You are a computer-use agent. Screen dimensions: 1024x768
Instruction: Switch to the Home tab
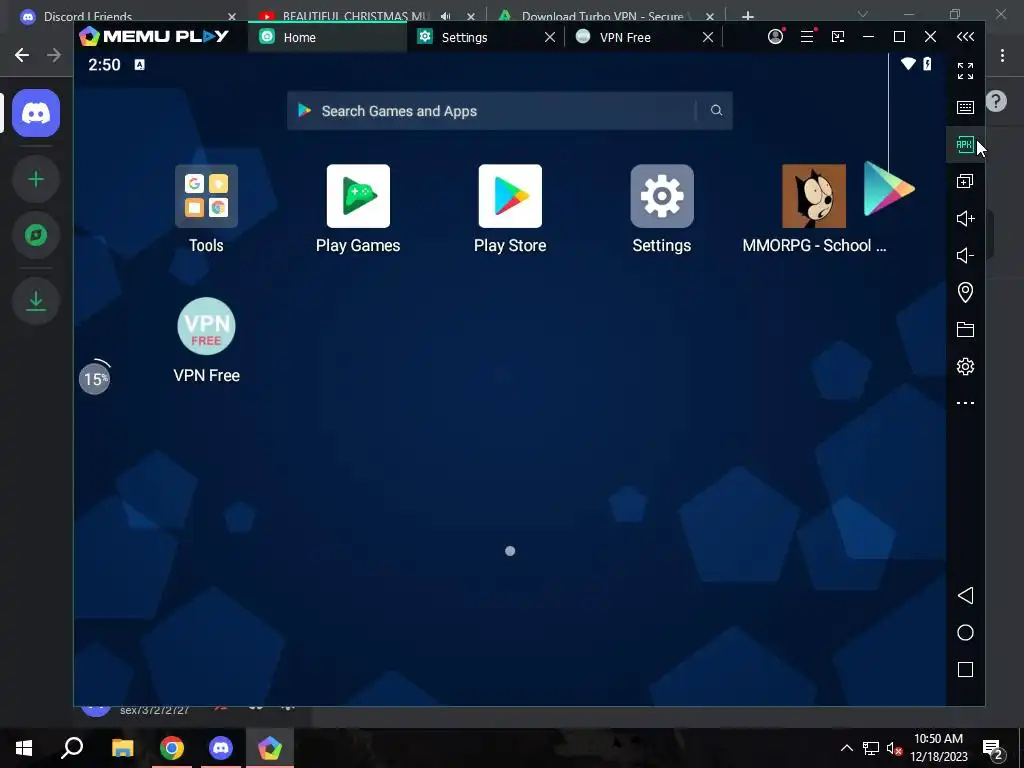click(x=327, y=37)
